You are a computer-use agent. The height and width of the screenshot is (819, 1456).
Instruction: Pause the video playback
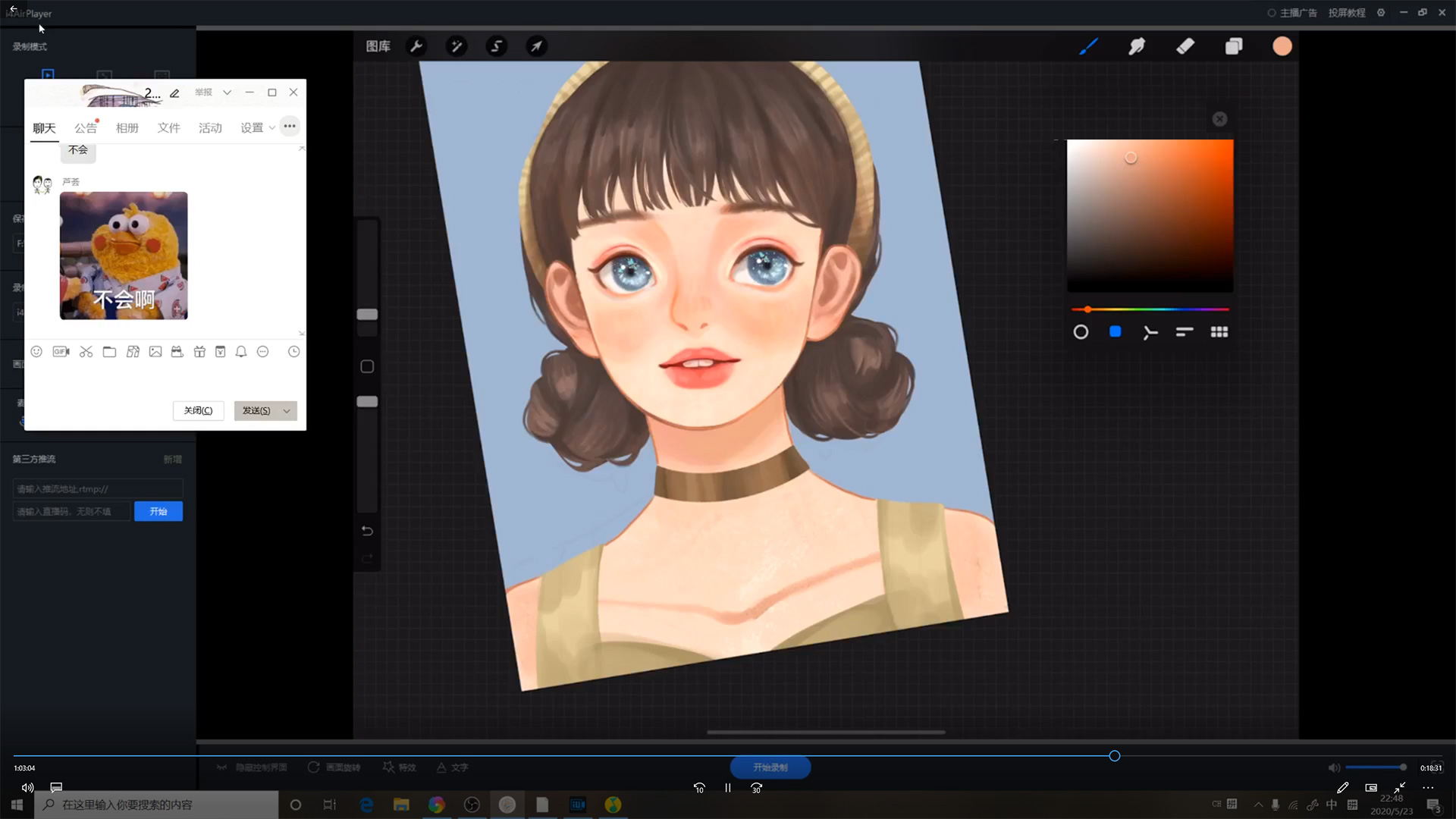tap(728, 788)
